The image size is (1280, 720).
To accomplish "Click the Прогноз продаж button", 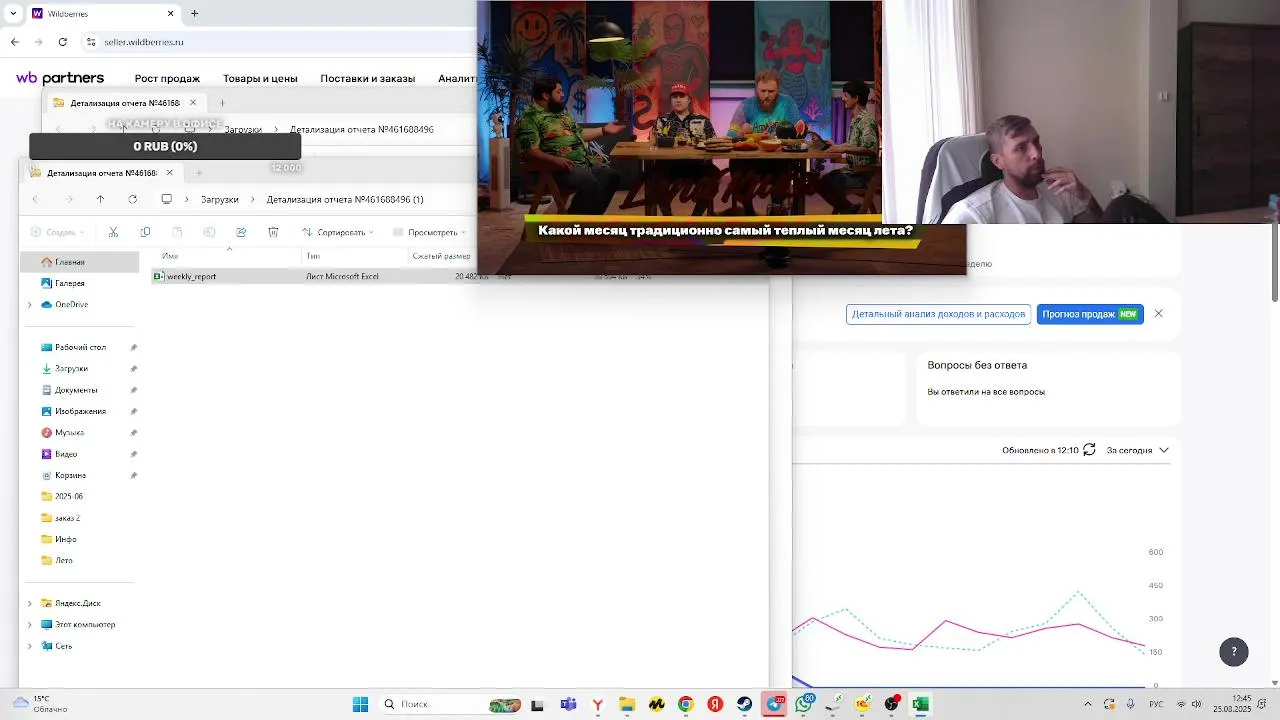I will point(1090,314).
